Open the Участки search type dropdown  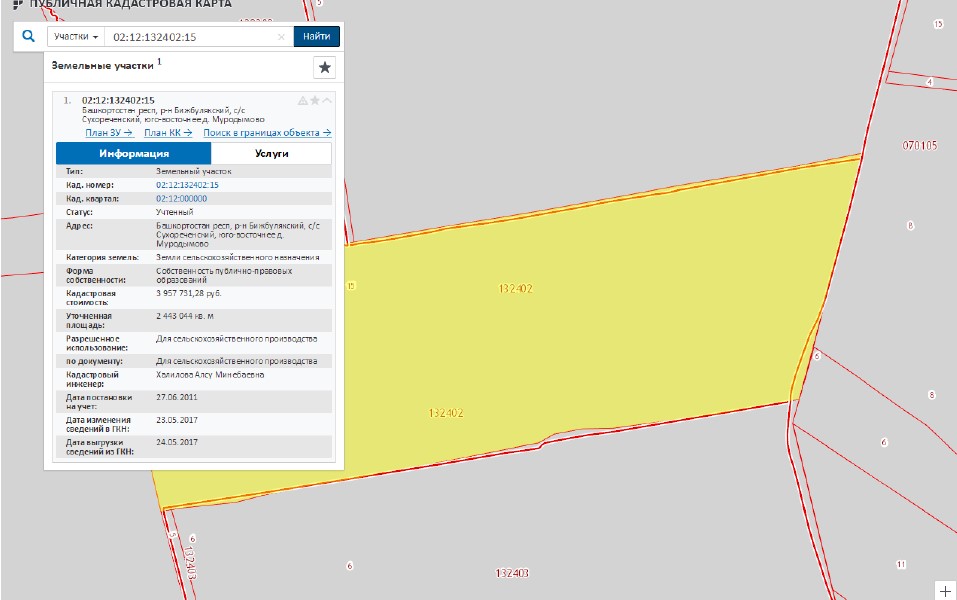(x=76, y=37)
